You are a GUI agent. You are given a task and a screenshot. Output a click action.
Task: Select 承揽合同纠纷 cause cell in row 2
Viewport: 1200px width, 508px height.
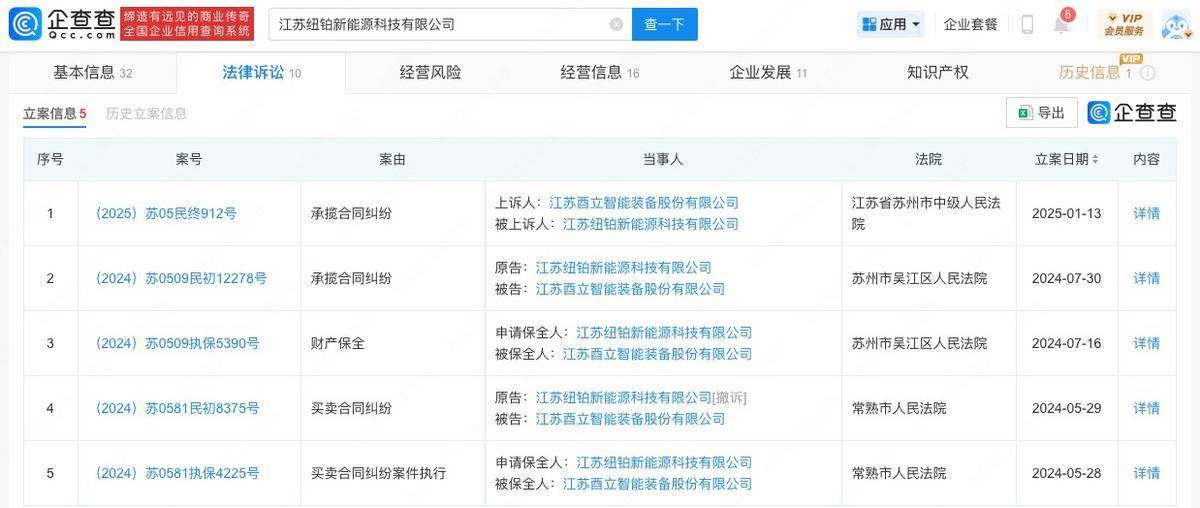(392, 278)
